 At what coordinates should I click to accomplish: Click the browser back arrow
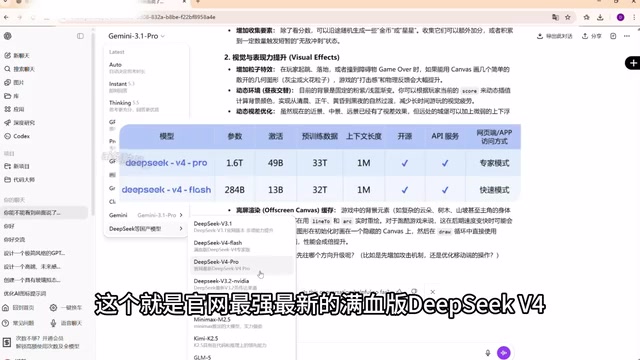click(6, 17)
